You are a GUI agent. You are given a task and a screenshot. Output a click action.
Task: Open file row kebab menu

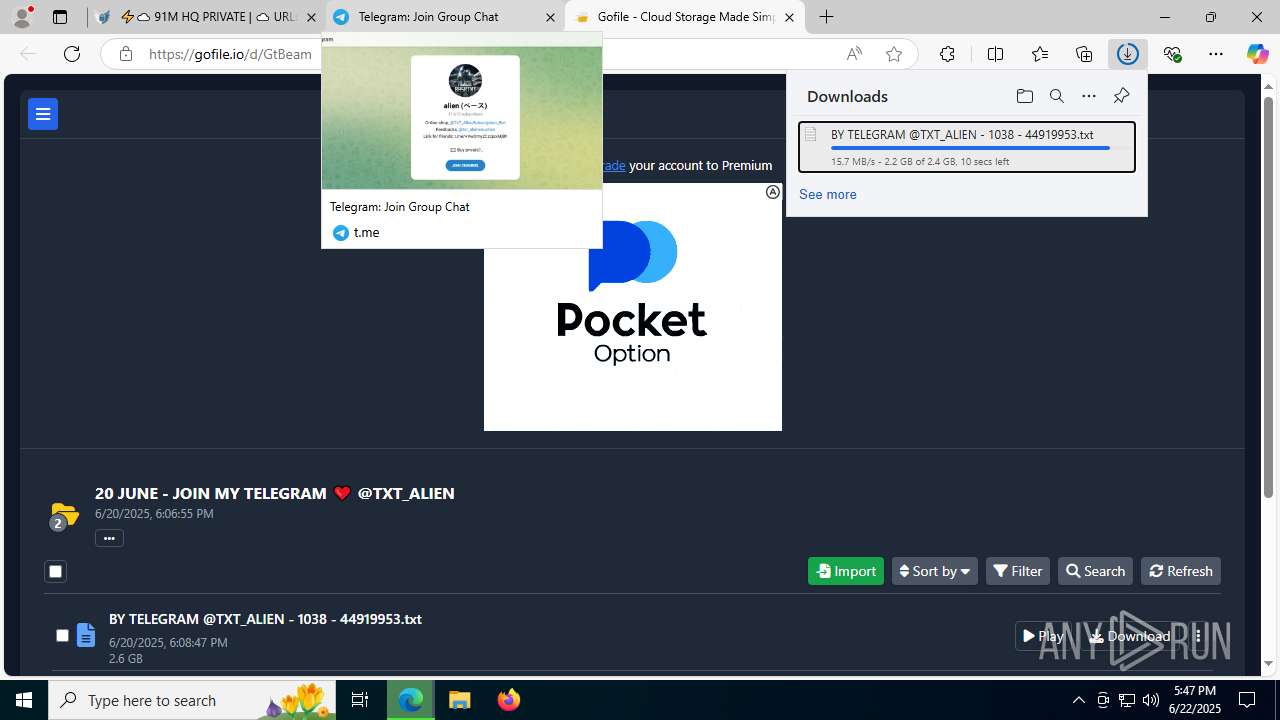1198,636
